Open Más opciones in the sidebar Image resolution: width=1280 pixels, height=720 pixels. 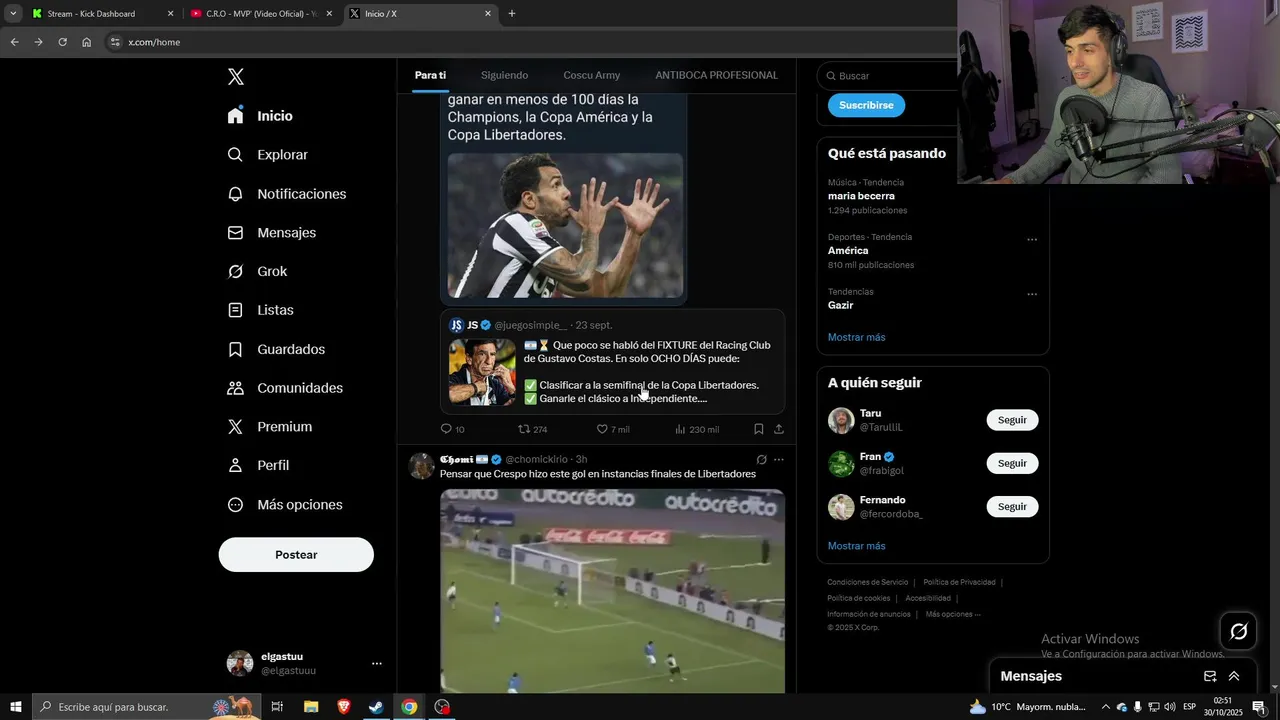pyautogui.click(x=285, y=505)
